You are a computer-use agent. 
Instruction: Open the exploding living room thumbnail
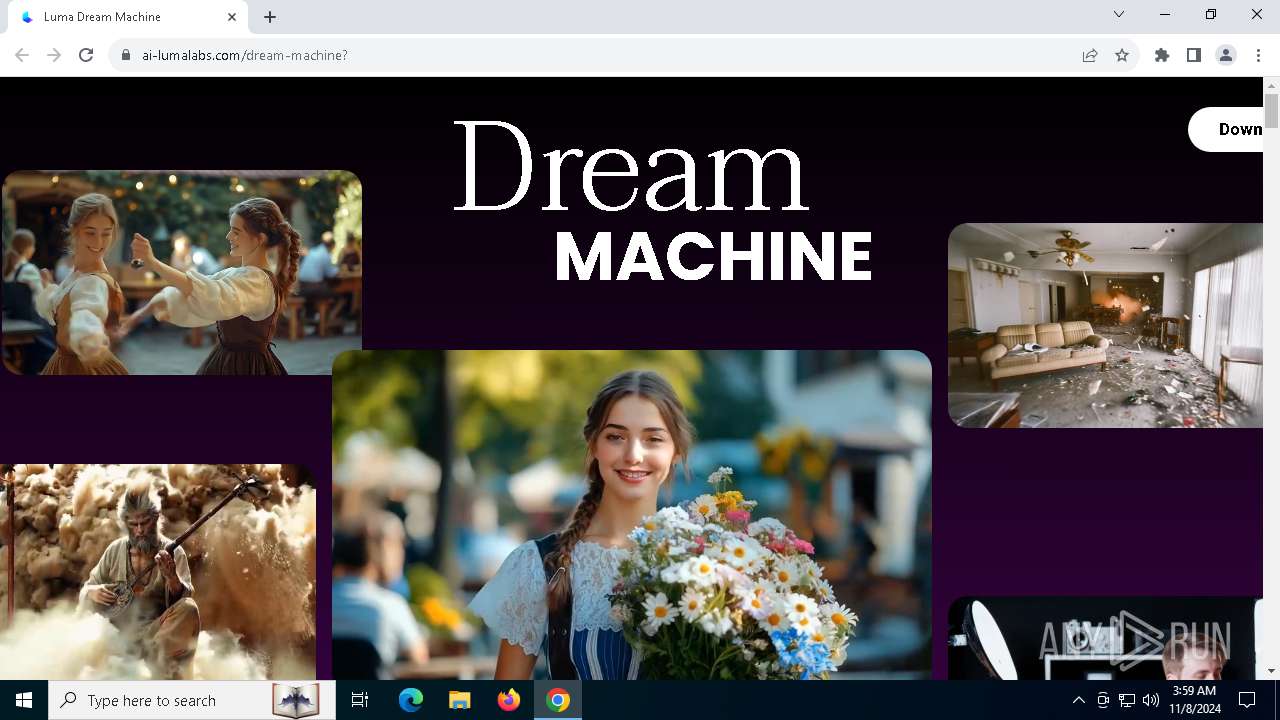click(1105, 325)
